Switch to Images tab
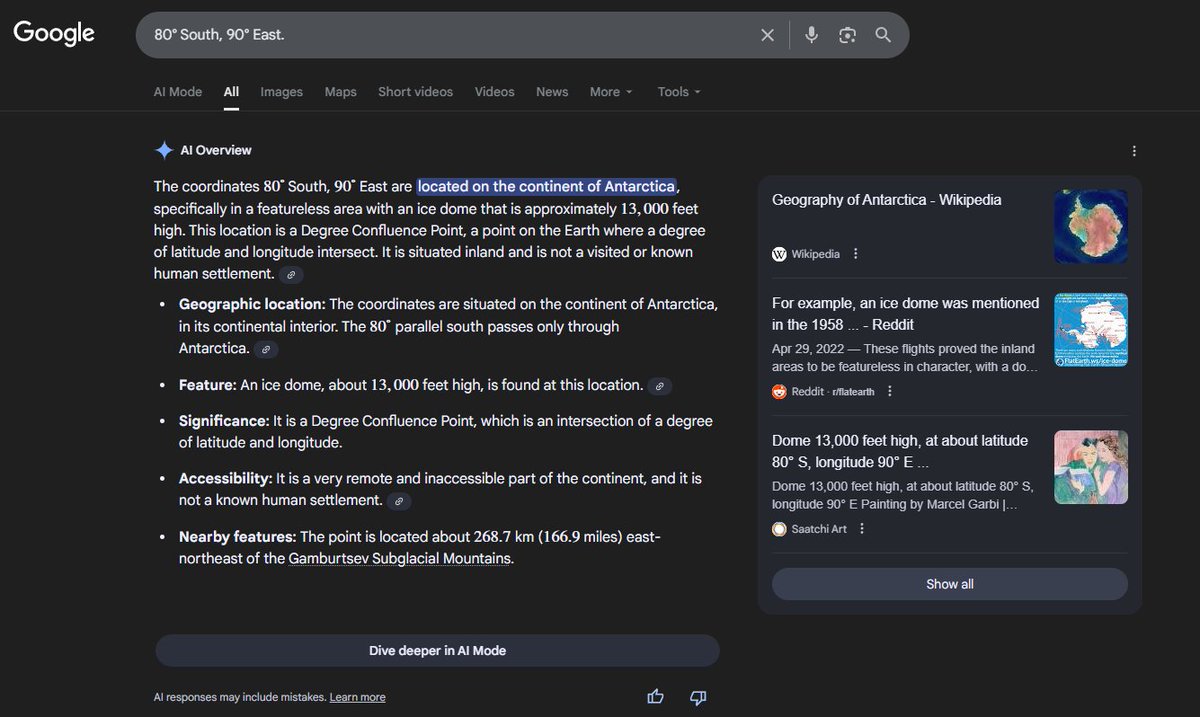 (281, 92)
